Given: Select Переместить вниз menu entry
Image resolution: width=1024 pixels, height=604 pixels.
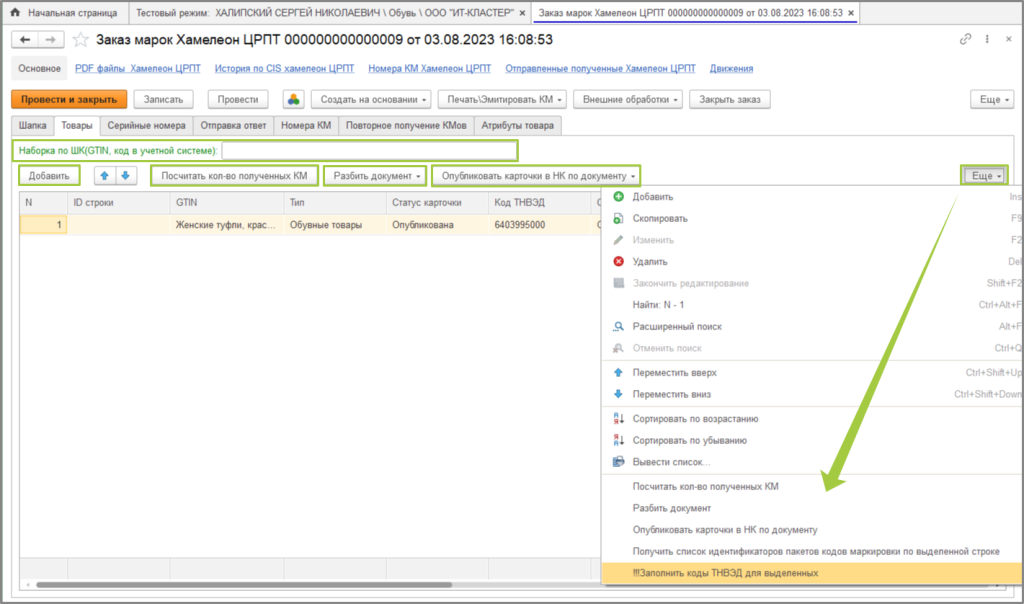Looking at the screenshot, I should coord(812,394).
